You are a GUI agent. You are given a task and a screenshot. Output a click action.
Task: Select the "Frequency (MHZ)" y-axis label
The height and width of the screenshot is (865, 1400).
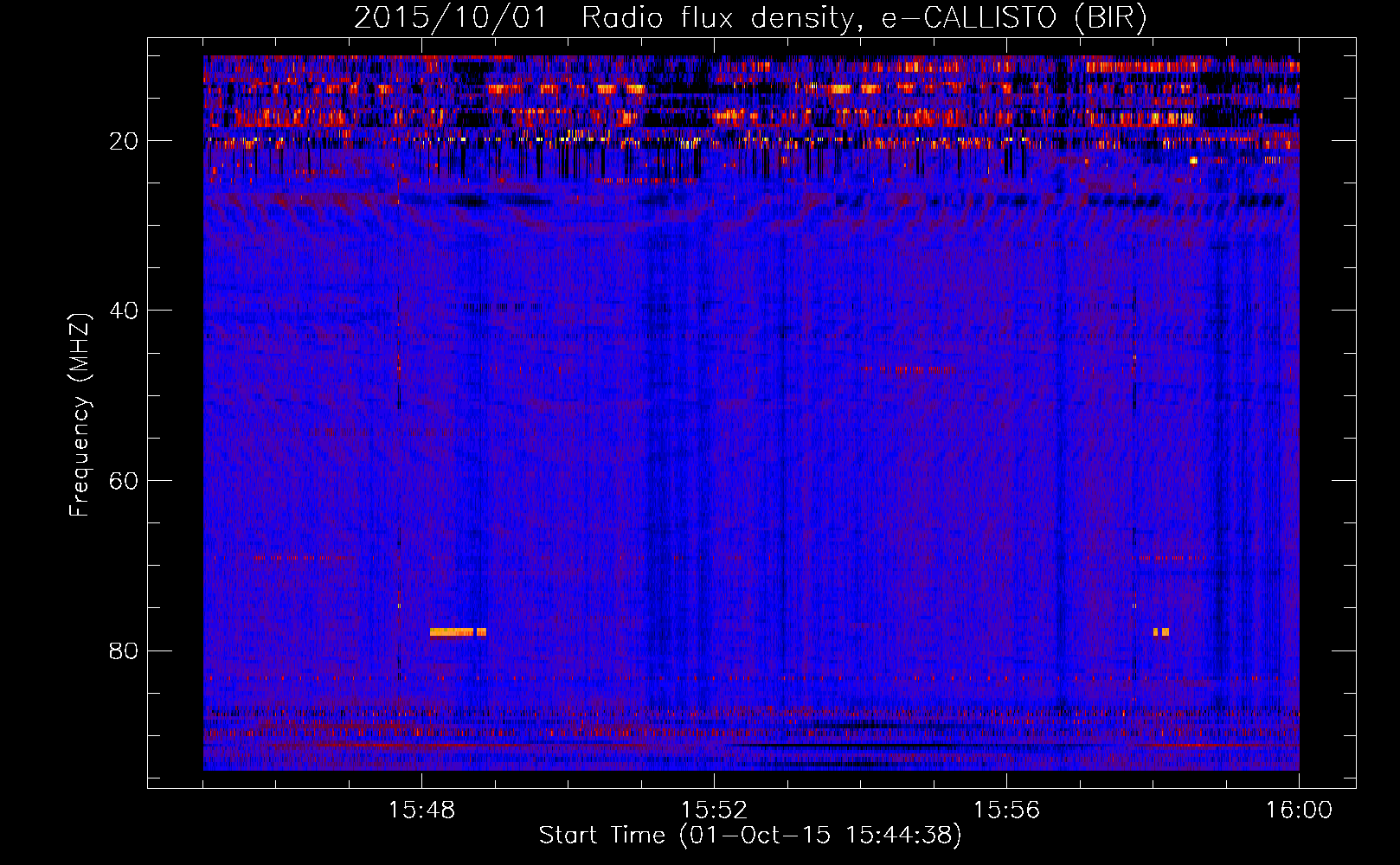pos(80,415)
